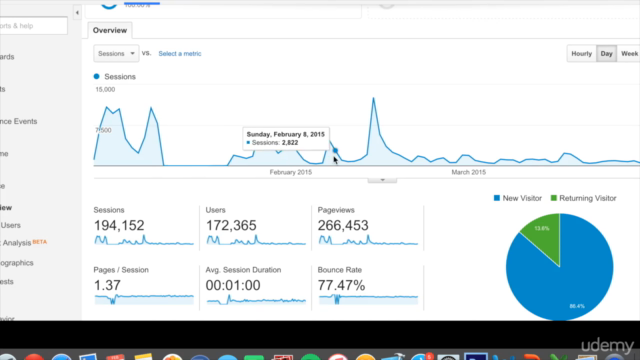Open the Sessions metric dropdown
This screenshot has height=360, width=640.
(x=116, y=53)
